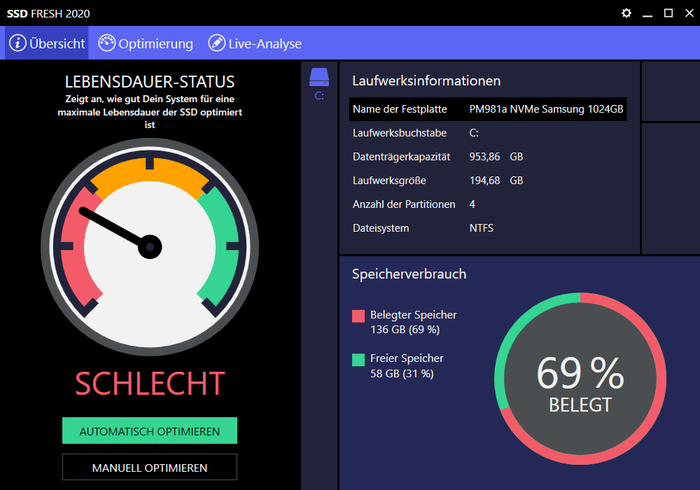Select the C: drive icon

(x=319, y=83)
